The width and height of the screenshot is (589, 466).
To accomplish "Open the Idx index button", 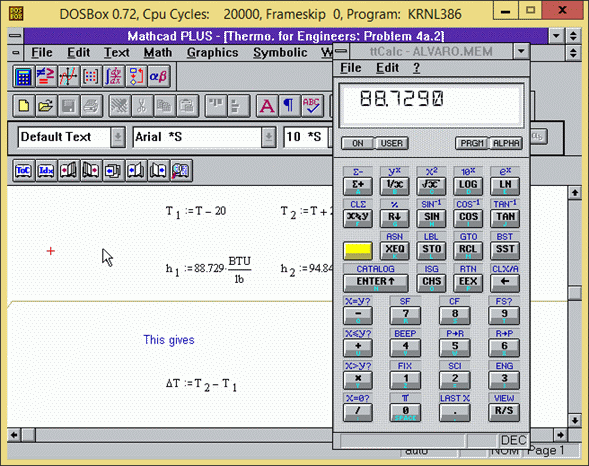I will point(46,171).
